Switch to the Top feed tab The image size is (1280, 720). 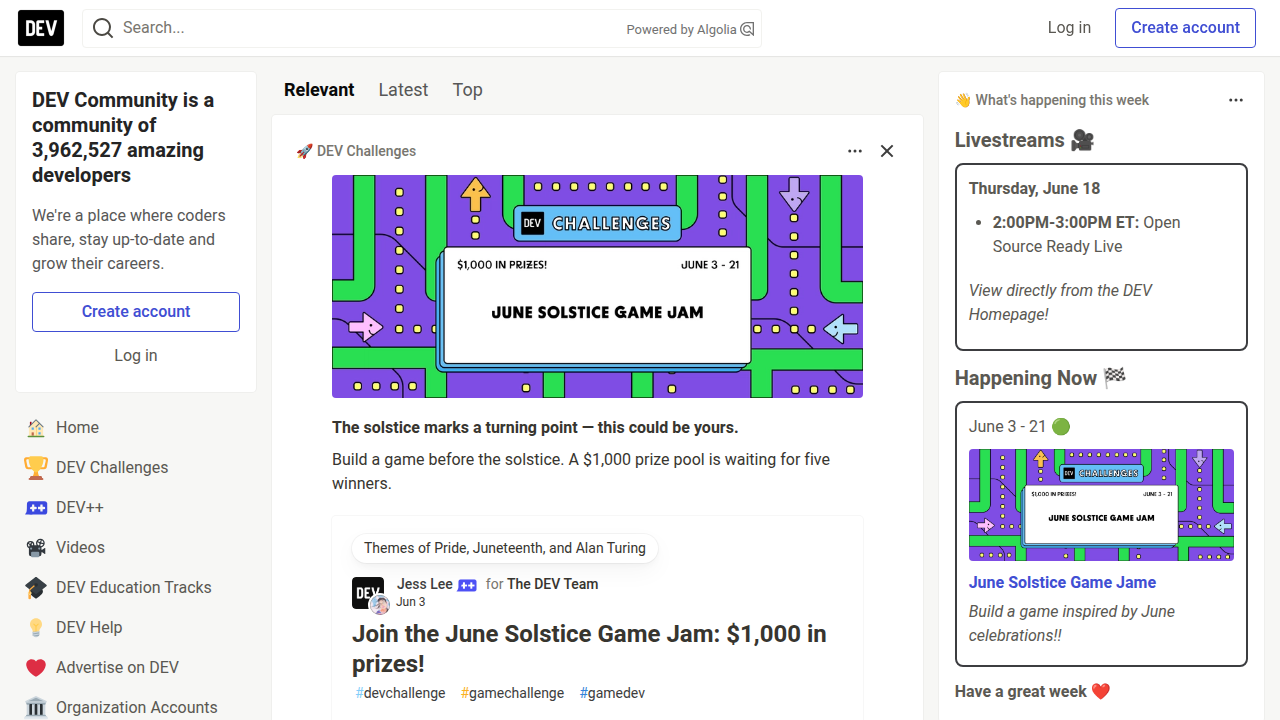point(467,90)
